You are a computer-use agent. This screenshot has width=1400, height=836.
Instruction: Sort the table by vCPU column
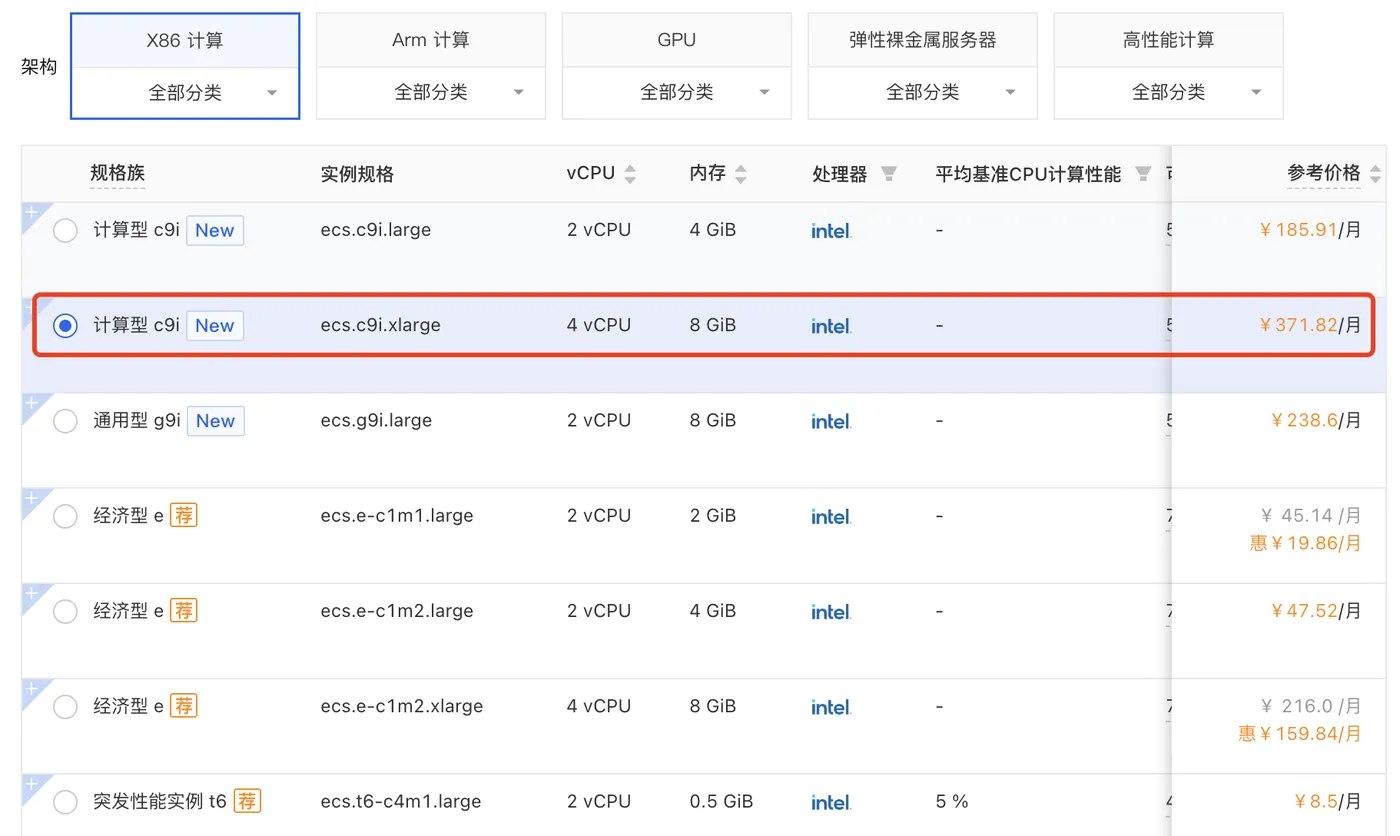630,174
